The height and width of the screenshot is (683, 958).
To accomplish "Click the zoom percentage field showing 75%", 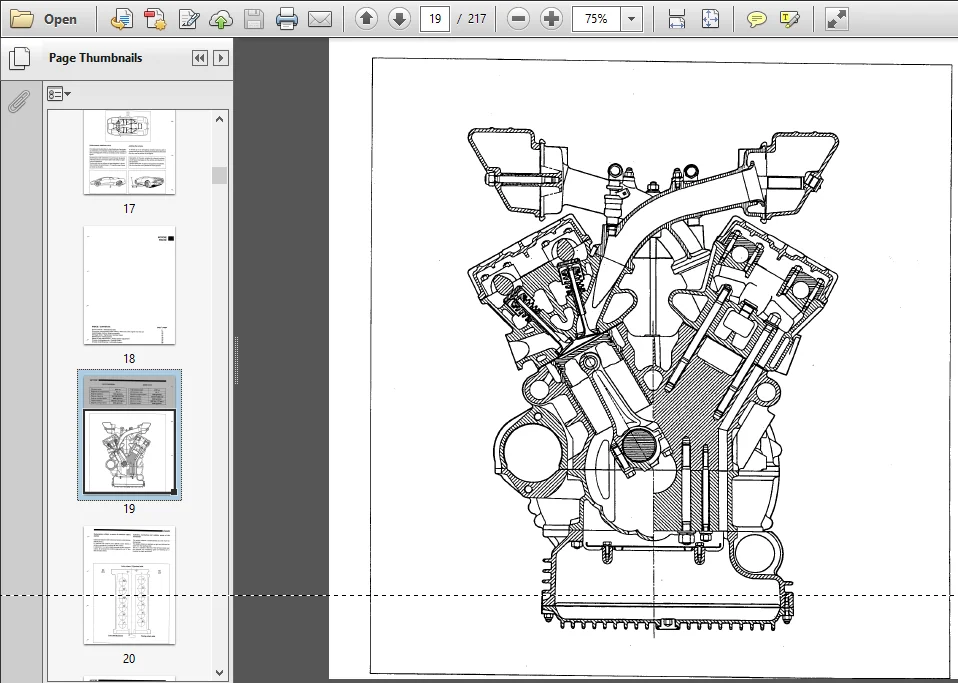I will point(596,19).
